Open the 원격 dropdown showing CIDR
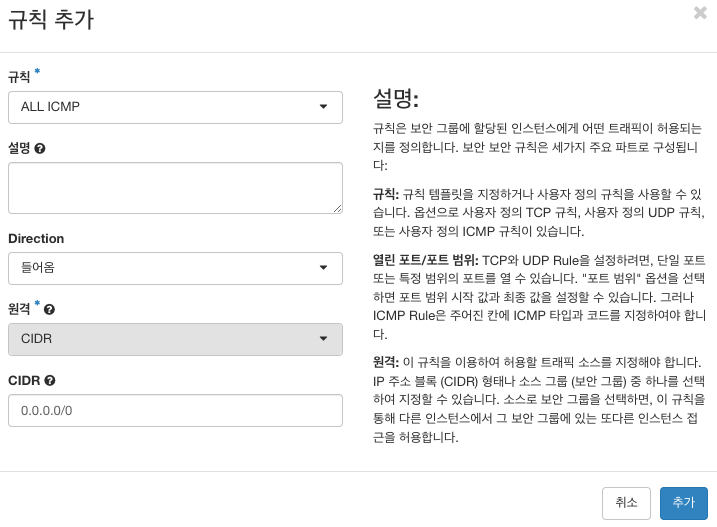 point(175,339)
